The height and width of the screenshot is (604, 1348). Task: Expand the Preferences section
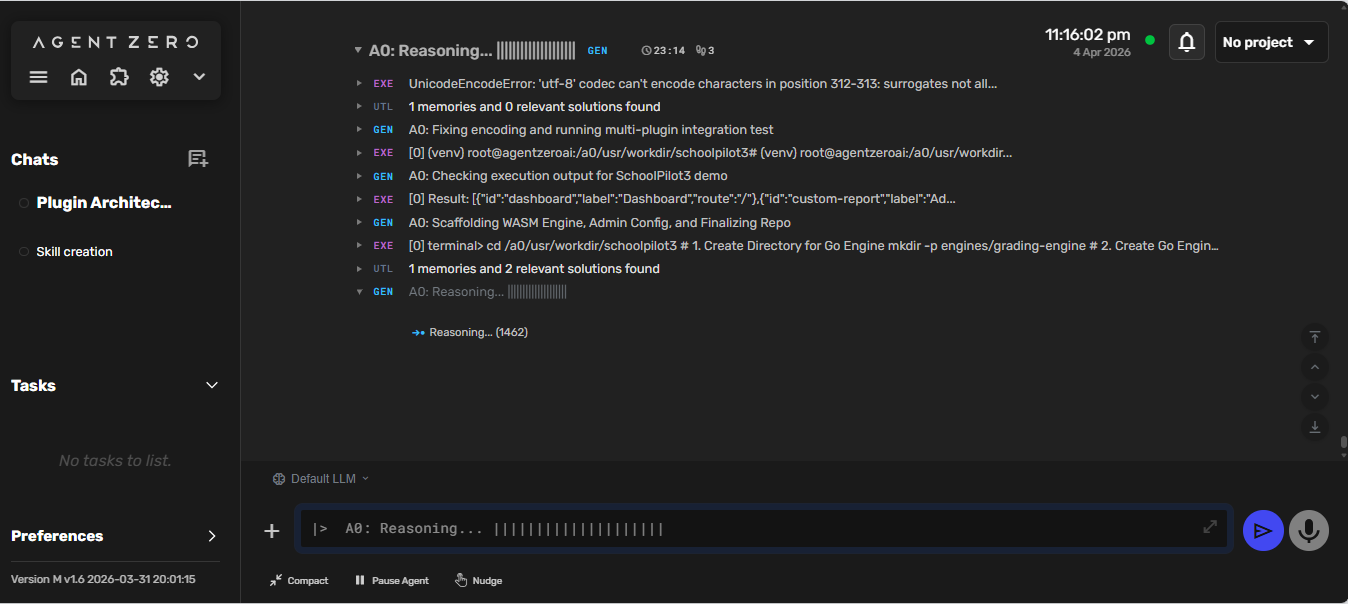pyautogui.click(x=211, y=536)
